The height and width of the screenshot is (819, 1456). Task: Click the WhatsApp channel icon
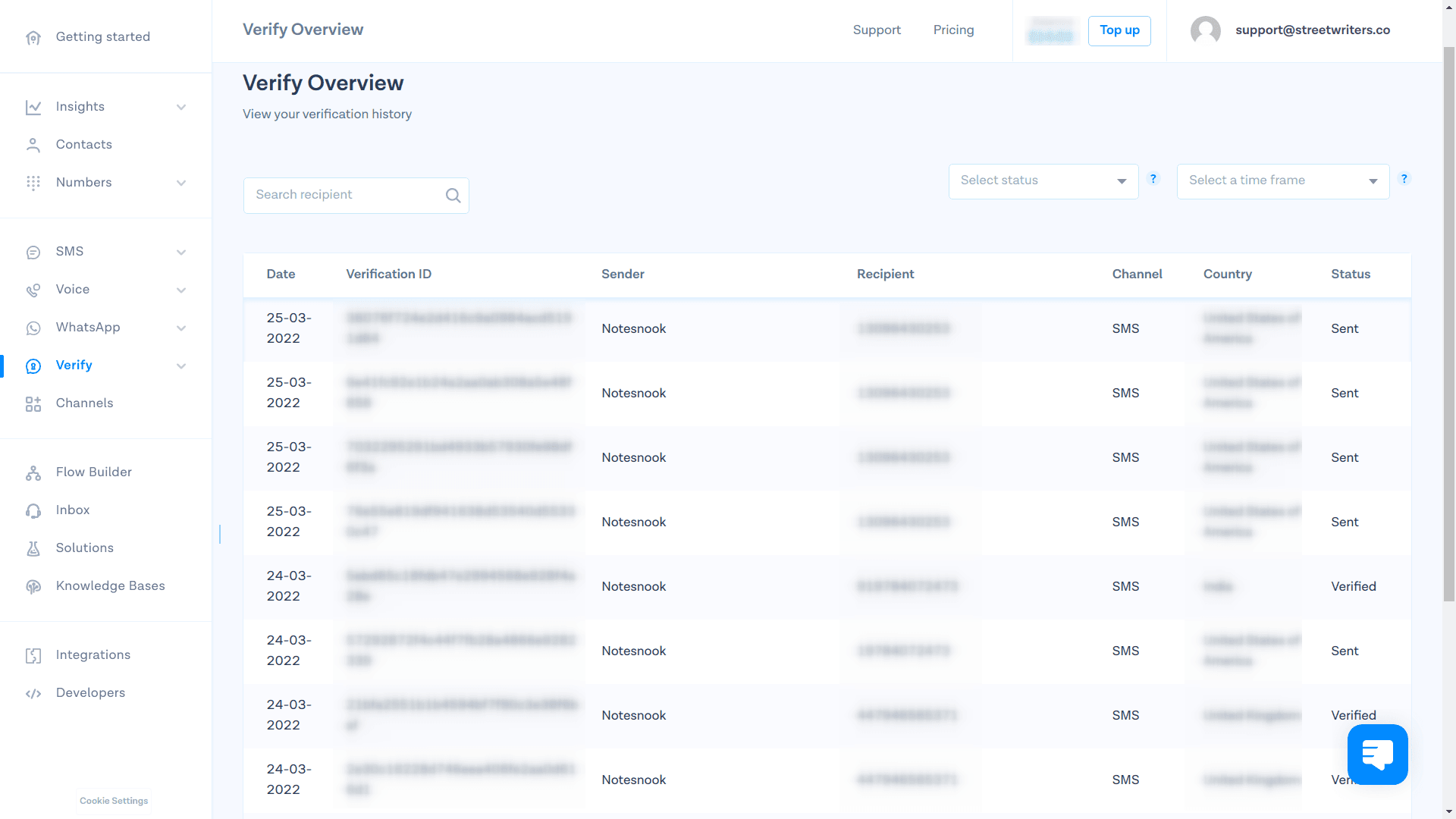coord(33,328)
